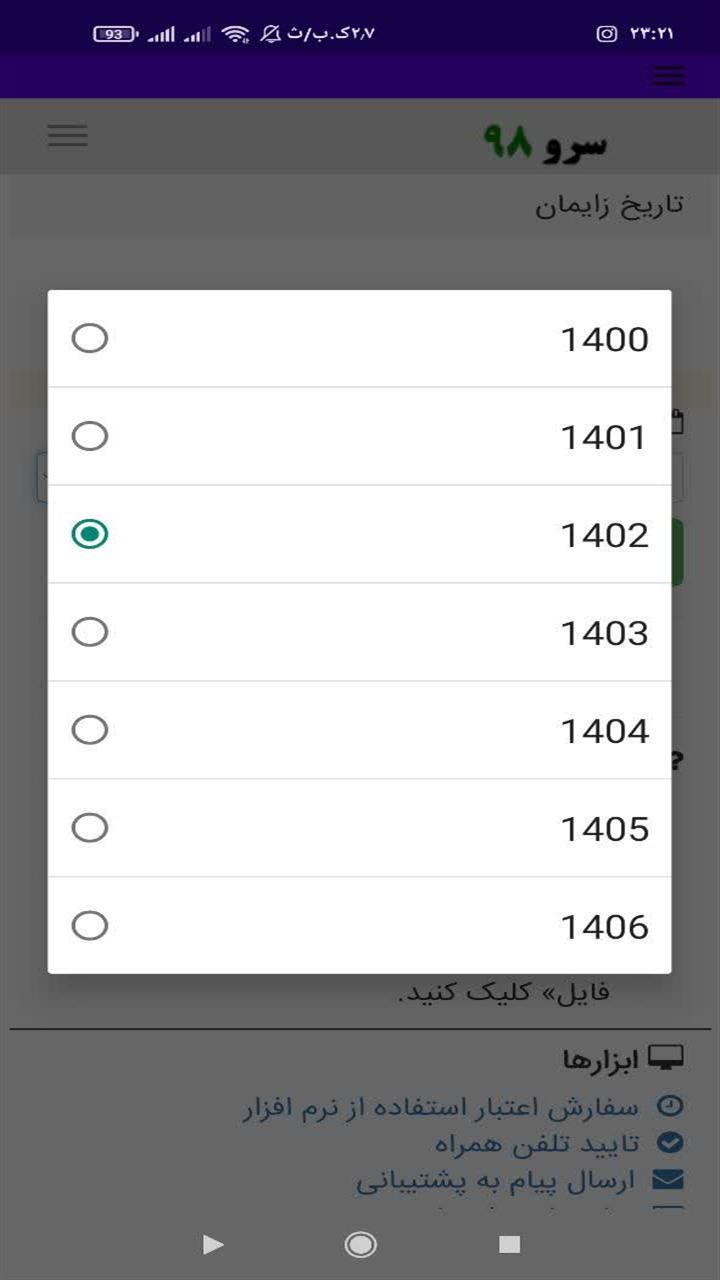Click the checkmark icon beside تایید تلفن همراه
The height and width of the screenshot is (1280, 720).
click(669, 1143)
